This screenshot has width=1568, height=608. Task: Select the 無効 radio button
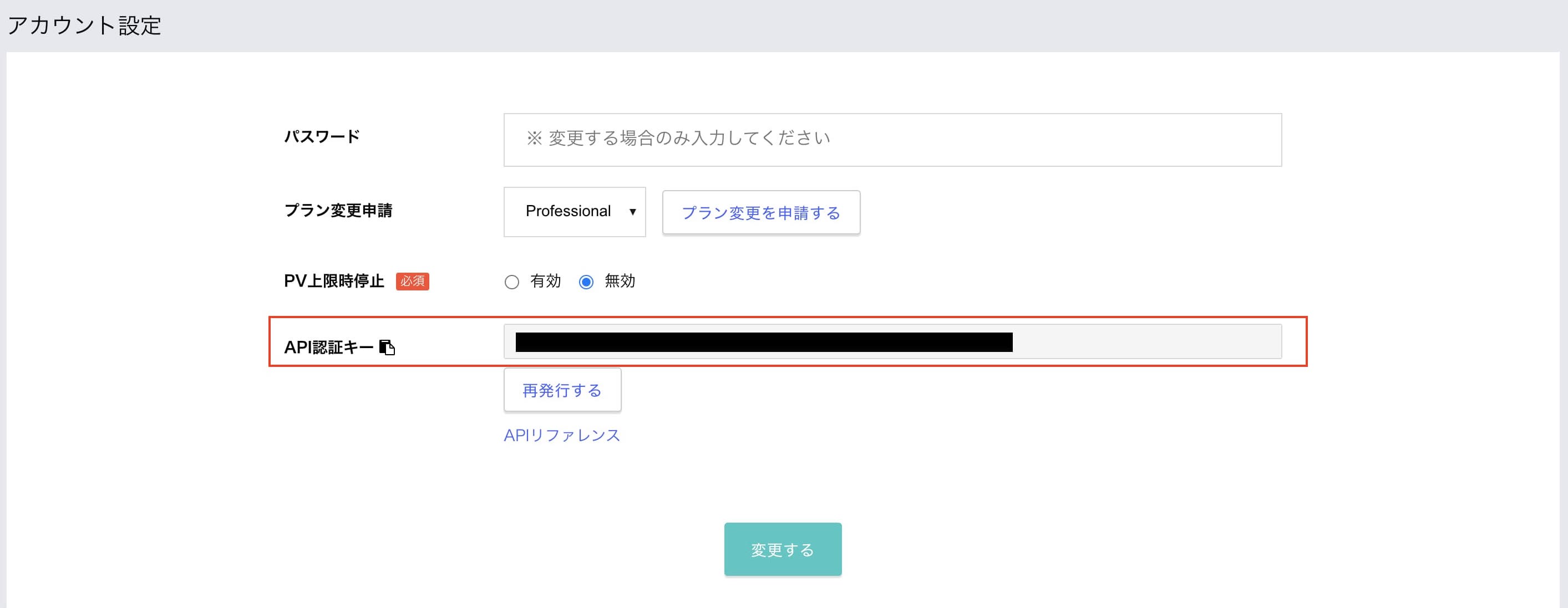[586, 282]
